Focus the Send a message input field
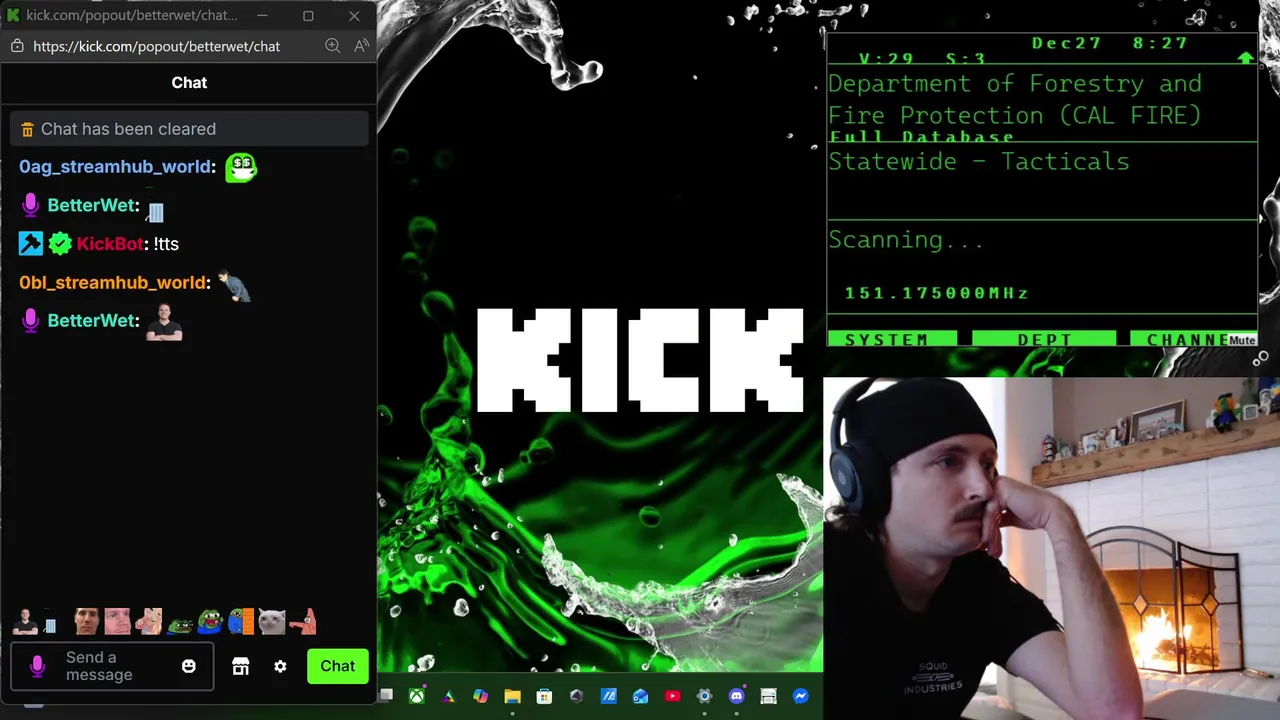This screenshot has width=1280, height=720. [x=112, y=666]
